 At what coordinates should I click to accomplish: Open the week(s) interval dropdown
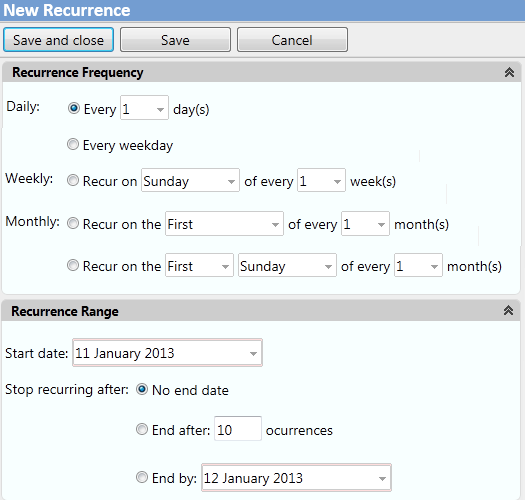coord(321,180)
